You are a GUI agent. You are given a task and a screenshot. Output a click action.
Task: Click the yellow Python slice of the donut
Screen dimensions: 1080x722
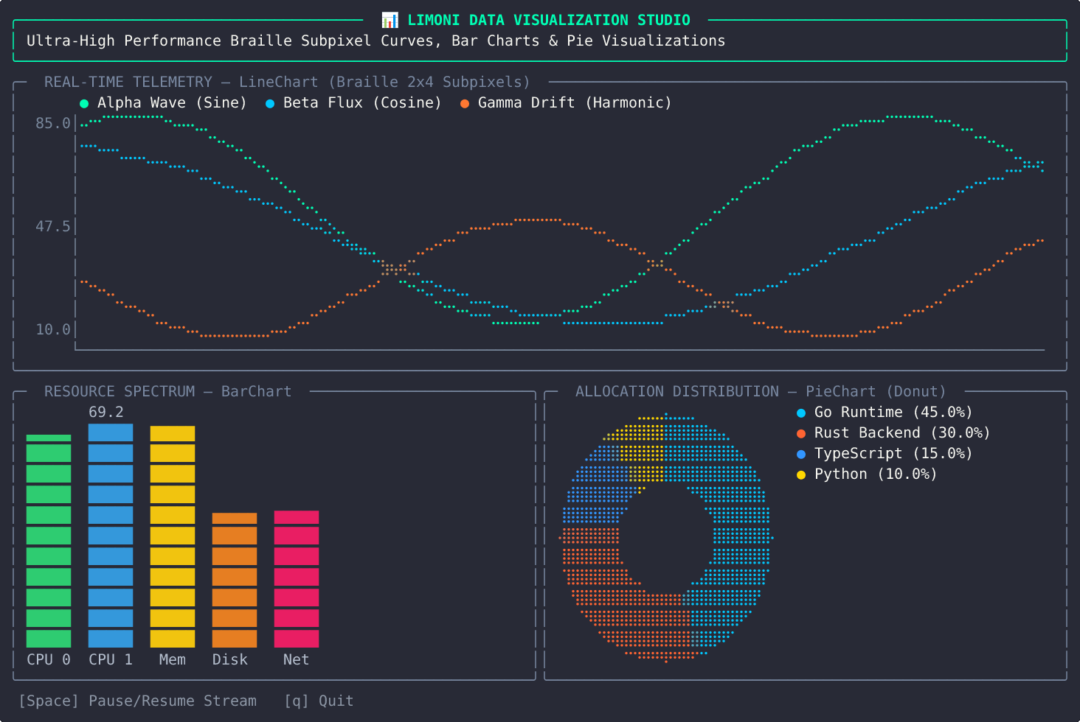click(x=642, y=451)
